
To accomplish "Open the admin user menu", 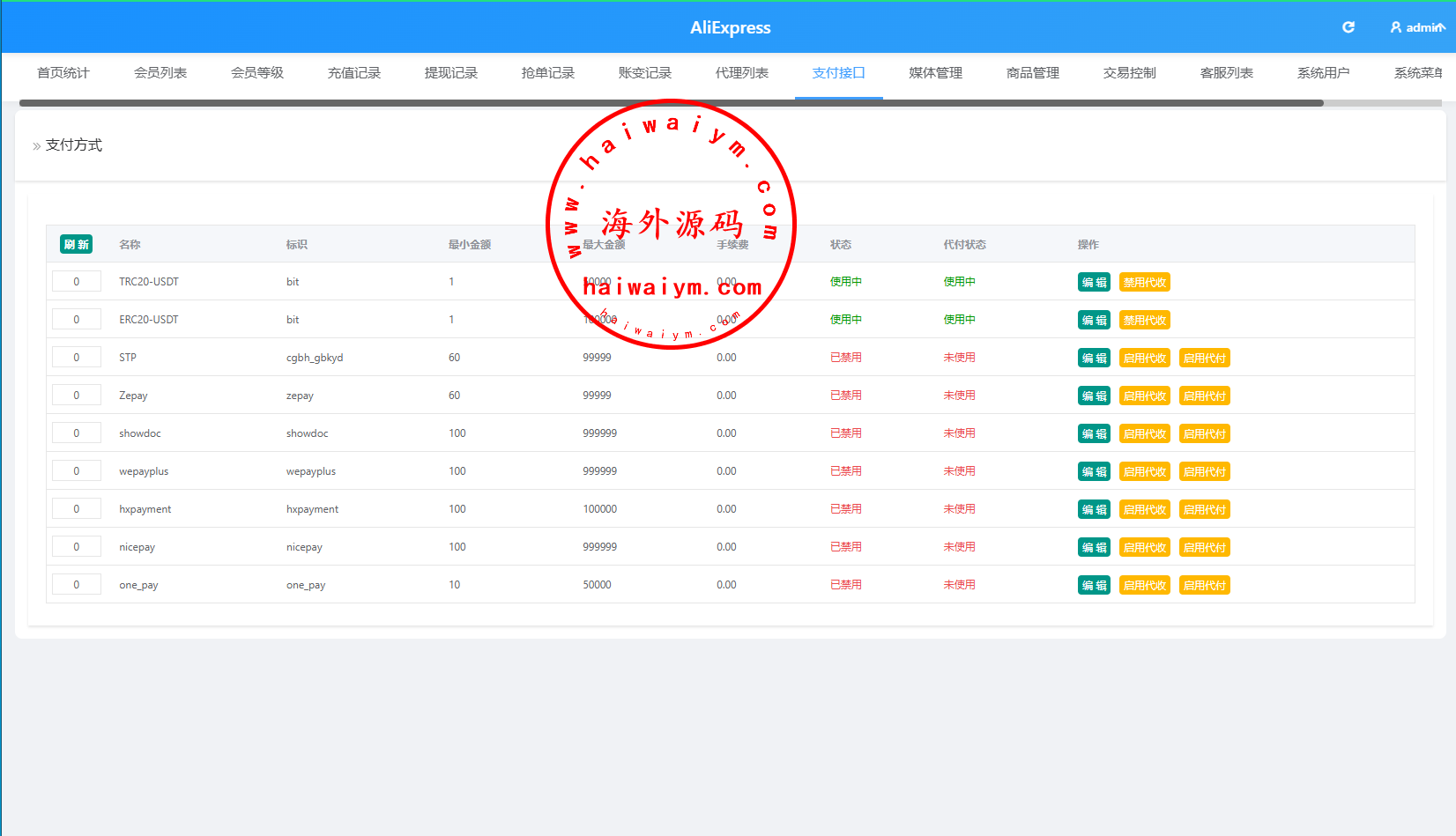I will point(1417,27).
